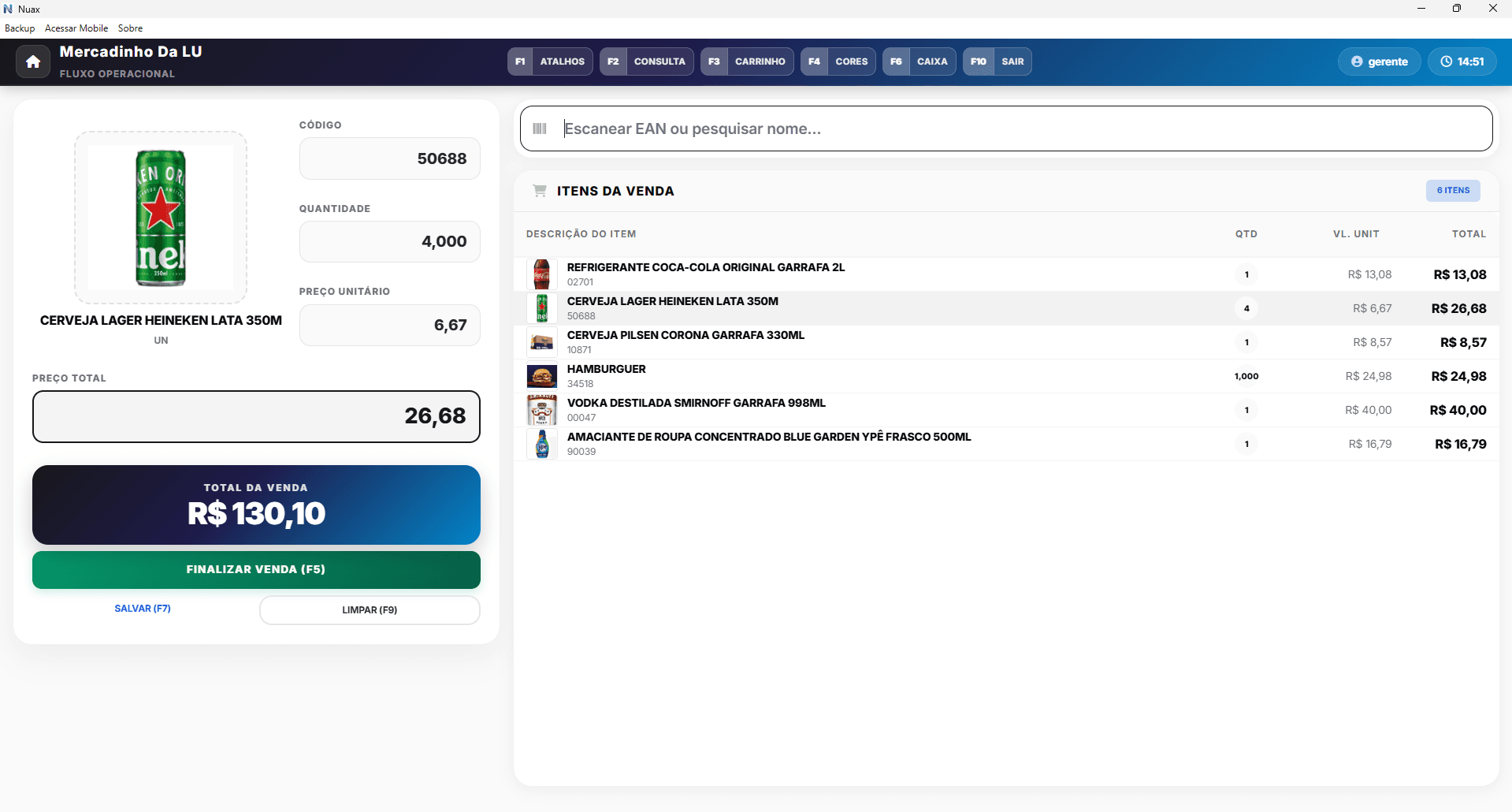1512x812 pixels.
Task: Open the Acessar Mobile menu
Action: (x=76, y=28)
